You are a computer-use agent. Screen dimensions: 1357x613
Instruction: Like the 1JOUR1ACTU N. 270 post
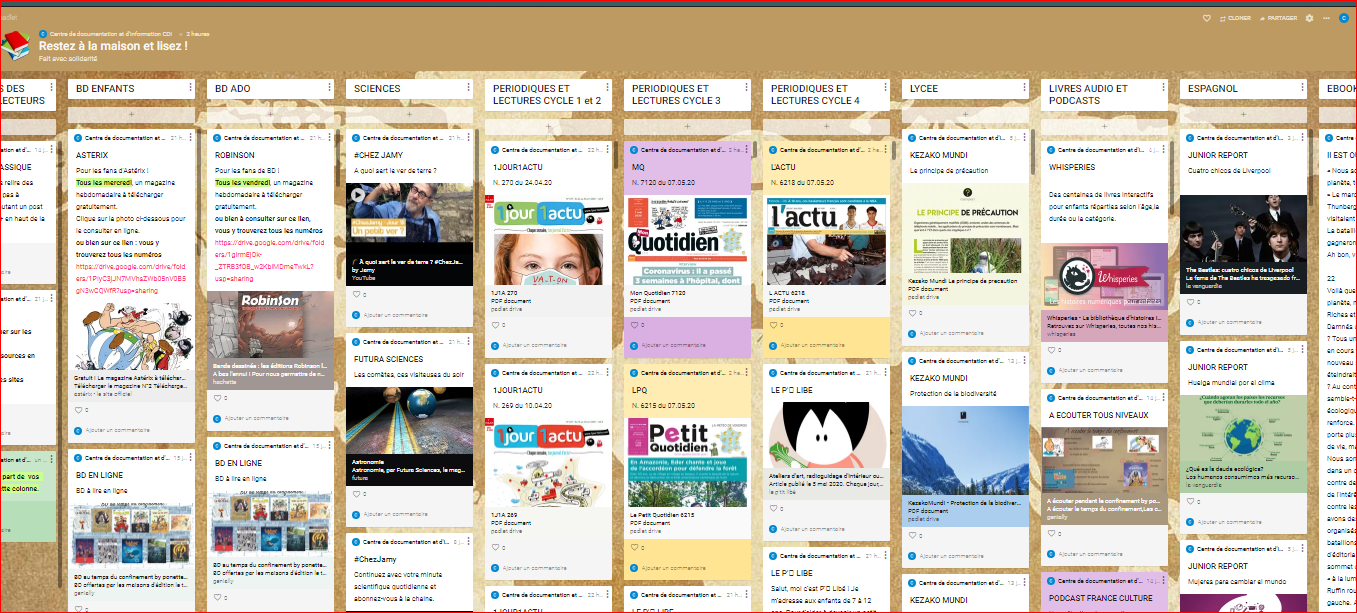[x=496, y=325]
